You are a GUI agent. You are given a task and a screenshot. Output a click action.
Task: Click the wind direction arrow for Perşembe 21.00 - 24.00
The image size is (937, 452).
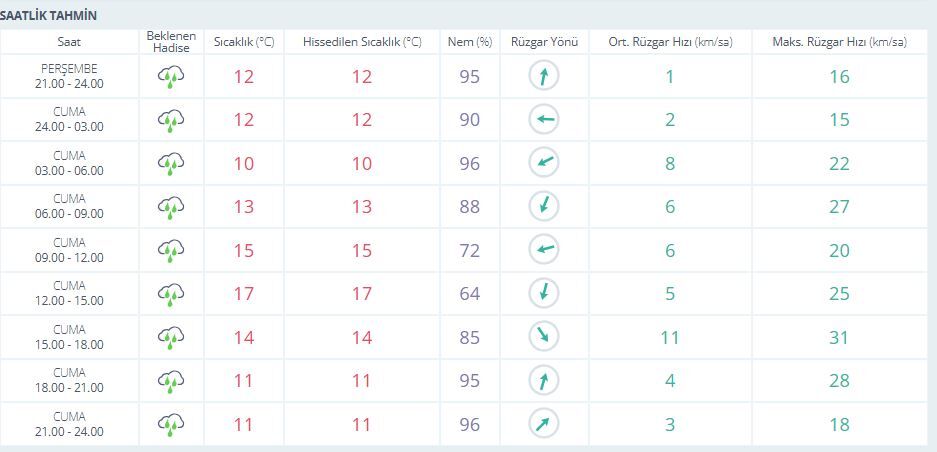click(x=544, y=77)
